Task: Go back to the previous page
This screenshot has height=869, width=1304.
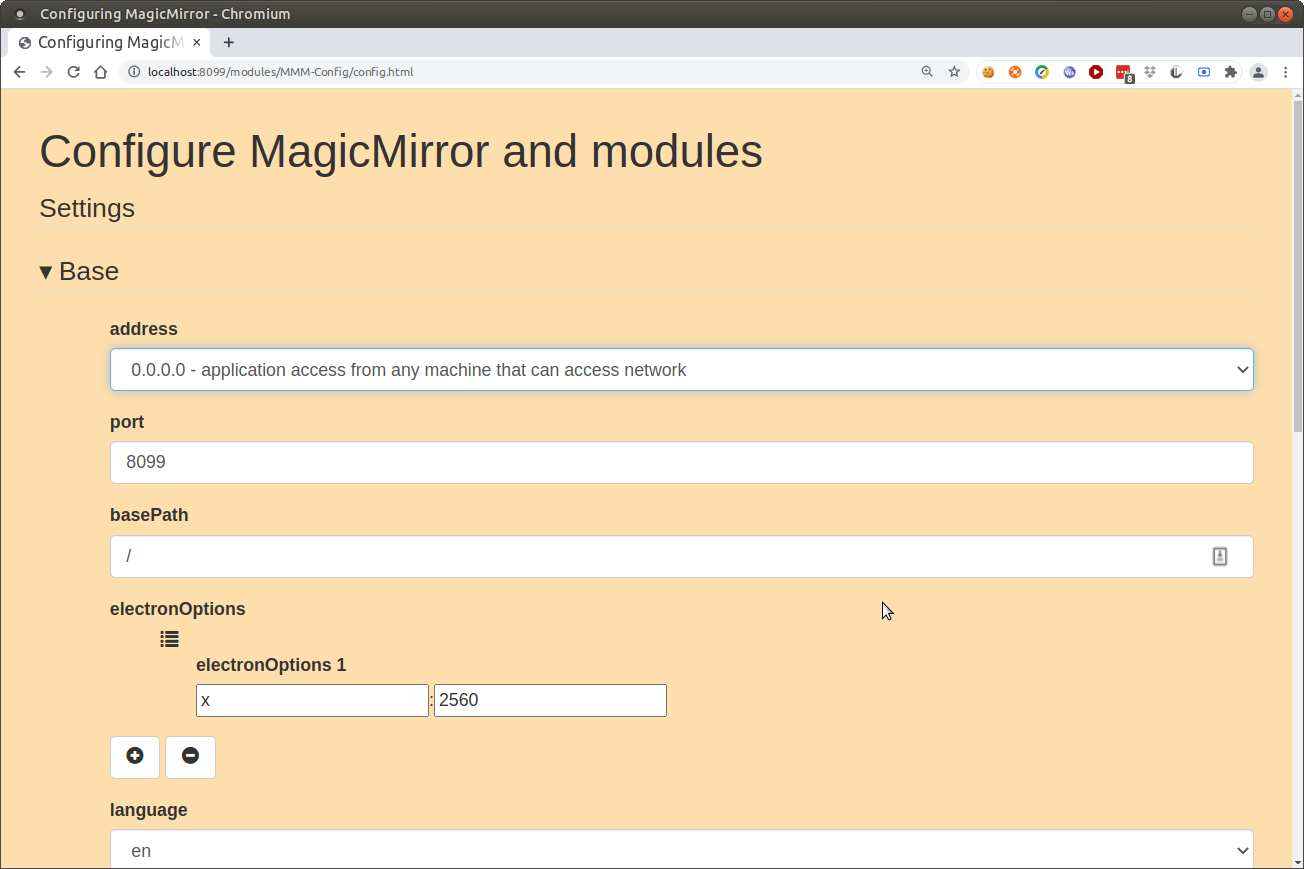Action: 19,72
